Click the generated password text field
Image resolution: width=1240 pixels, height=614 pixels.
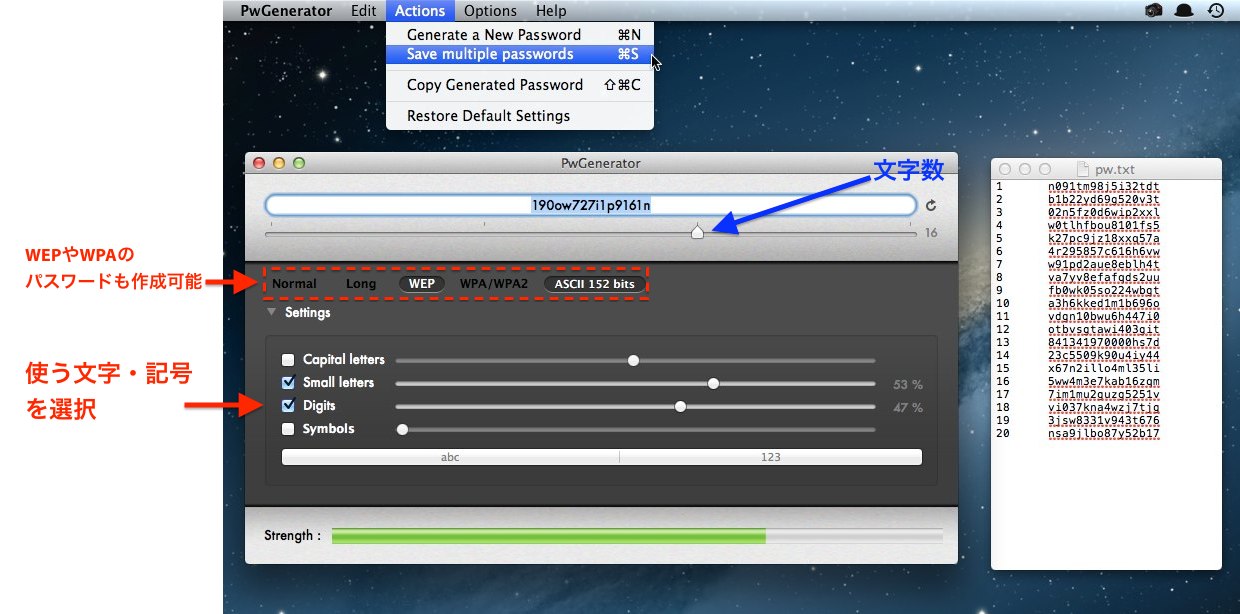(x=591, y=205)
